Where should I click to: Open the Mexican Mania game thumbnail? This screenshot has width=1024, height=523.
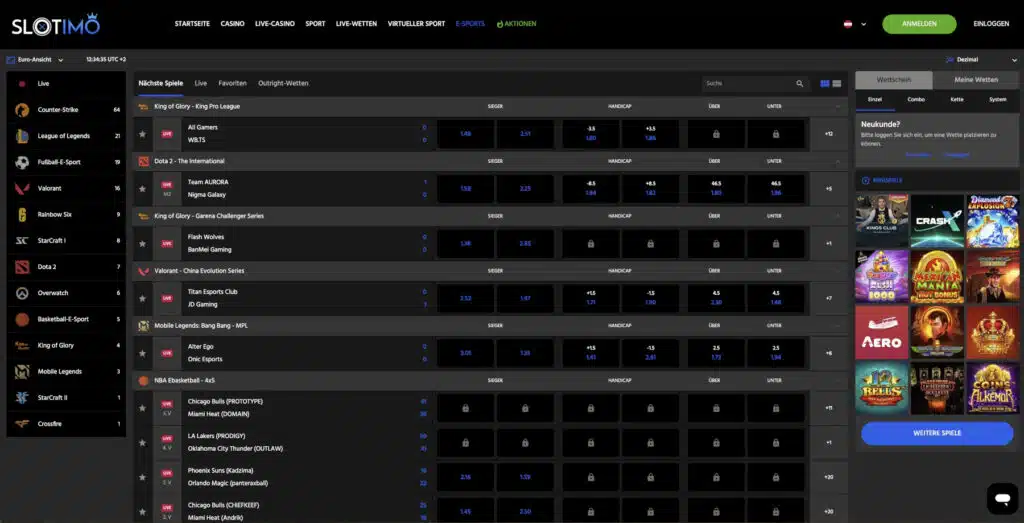[937, 277]
